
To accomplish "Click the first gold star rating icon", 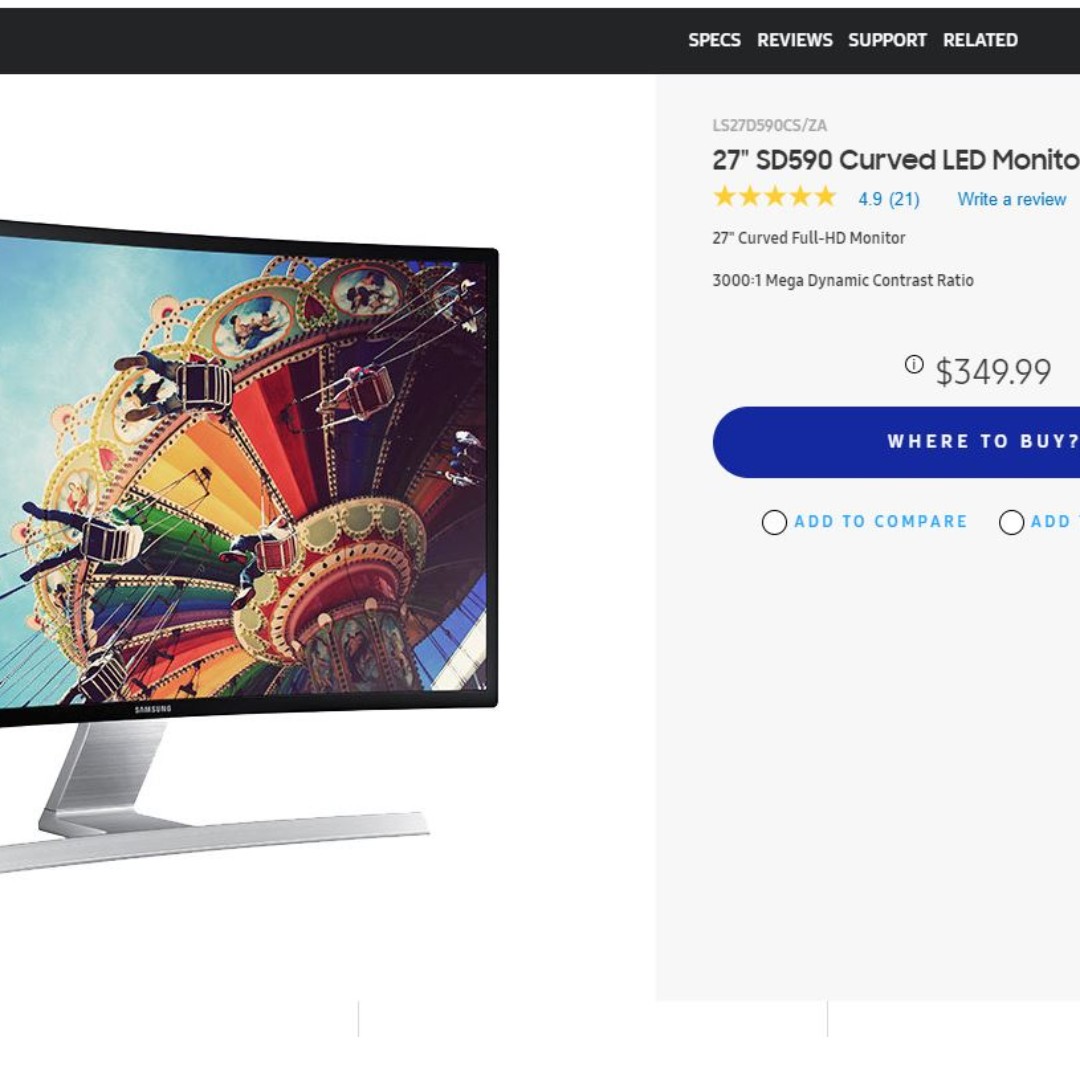I will (724, 196).
